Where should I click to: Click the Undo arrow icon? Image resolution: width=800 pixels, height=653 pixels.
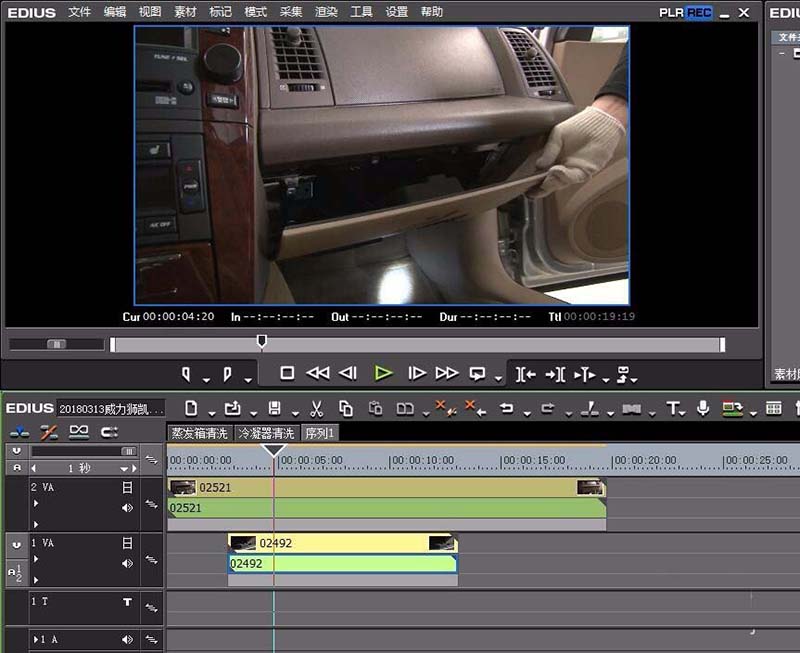point(506,408)
